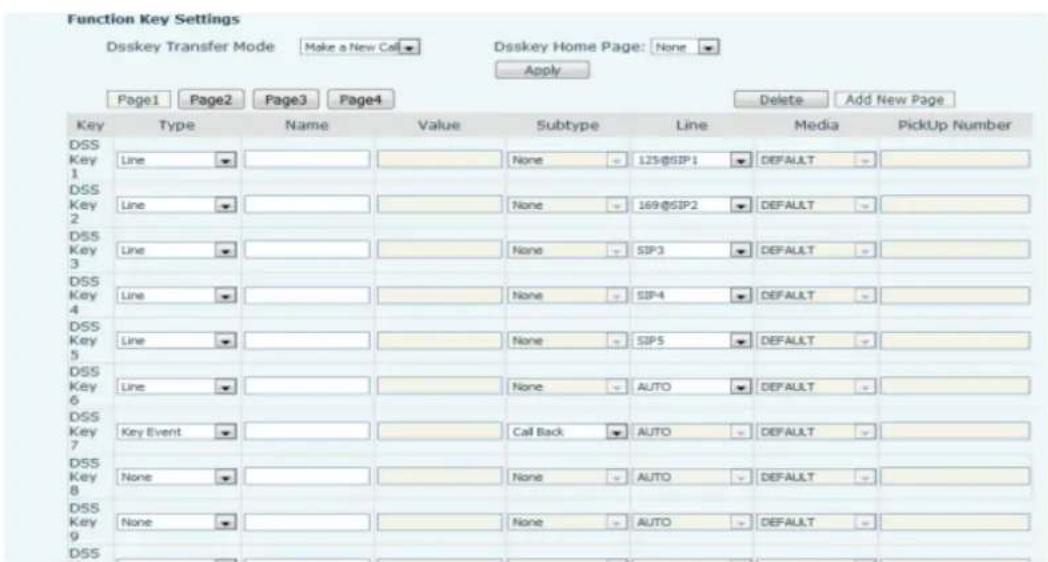Click Name field for DSS Key 2
Viewport: 1048px width, 562px height.
[307, 204]
